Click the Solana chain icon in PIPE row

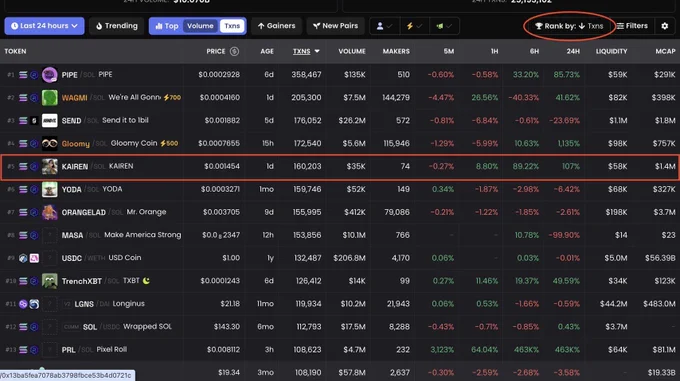[23, 75]
